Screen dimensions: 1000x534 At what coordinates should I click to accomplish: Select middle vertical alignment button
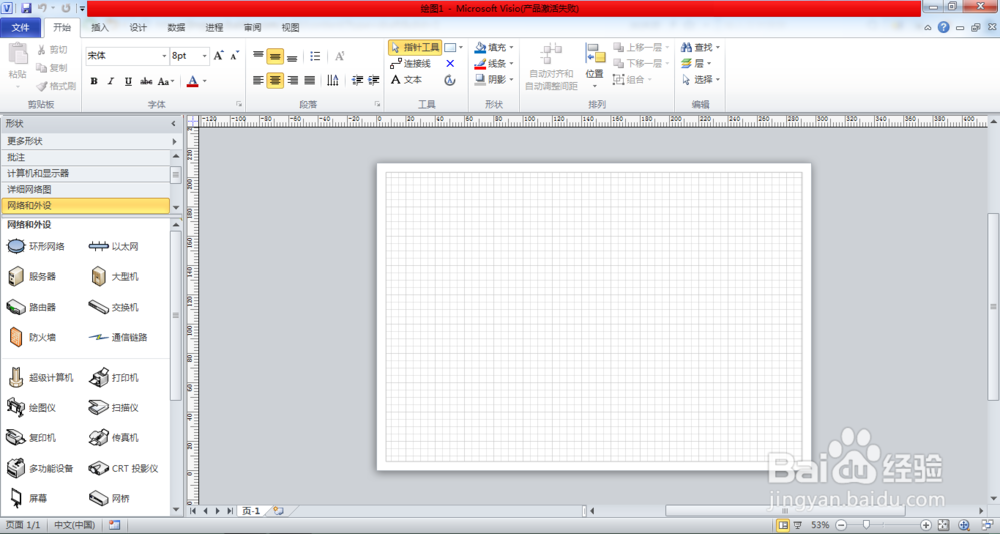click(275, 56)
